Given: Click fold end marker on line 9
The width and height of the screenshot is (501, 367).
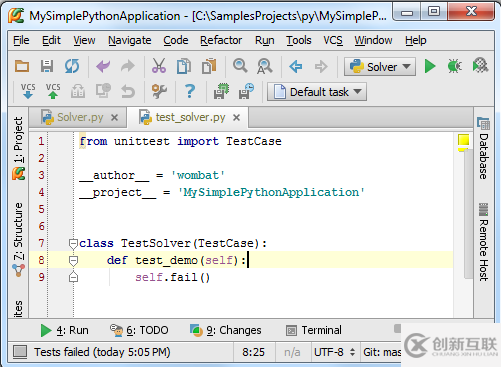Looking at the screenshot, I should click(73, 277).
